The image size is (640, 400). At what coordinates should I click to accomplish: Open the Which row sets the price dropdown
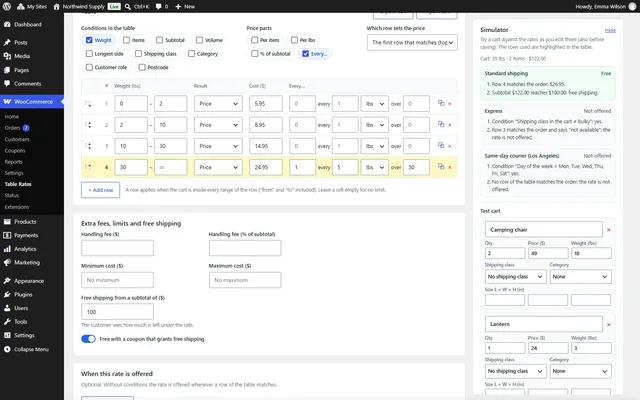412,42
